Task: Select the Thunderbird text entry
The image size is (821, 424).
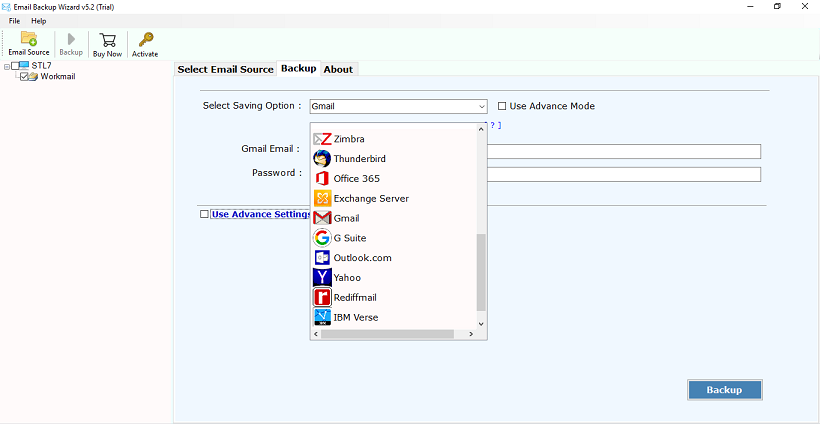Action: (360, 159)
